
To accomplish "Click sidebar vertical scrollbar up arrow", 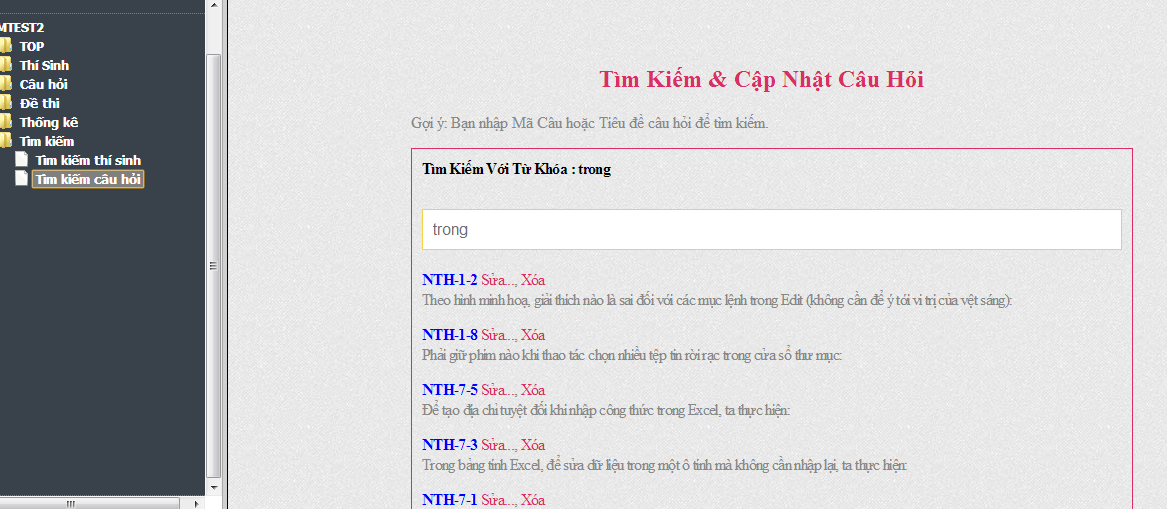I will (x=214, y=6).
